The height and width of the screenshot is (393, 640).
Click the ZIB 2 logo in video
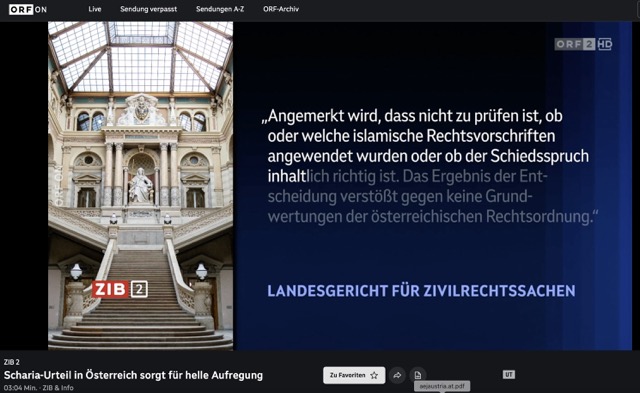click(x=120, y=289)
